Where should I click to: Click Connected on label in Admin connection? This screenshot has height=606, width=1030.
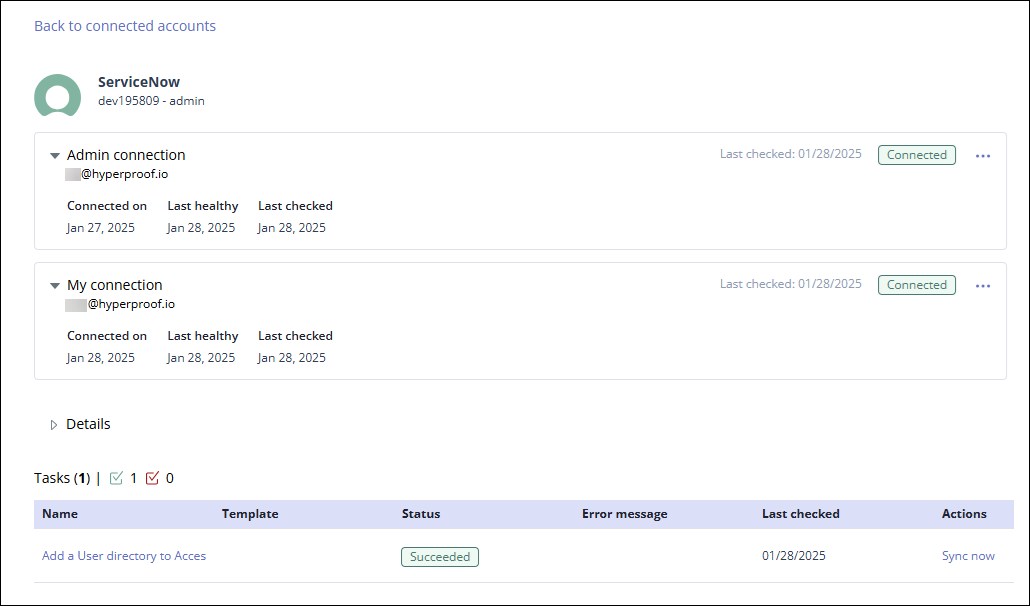(107, 206)
